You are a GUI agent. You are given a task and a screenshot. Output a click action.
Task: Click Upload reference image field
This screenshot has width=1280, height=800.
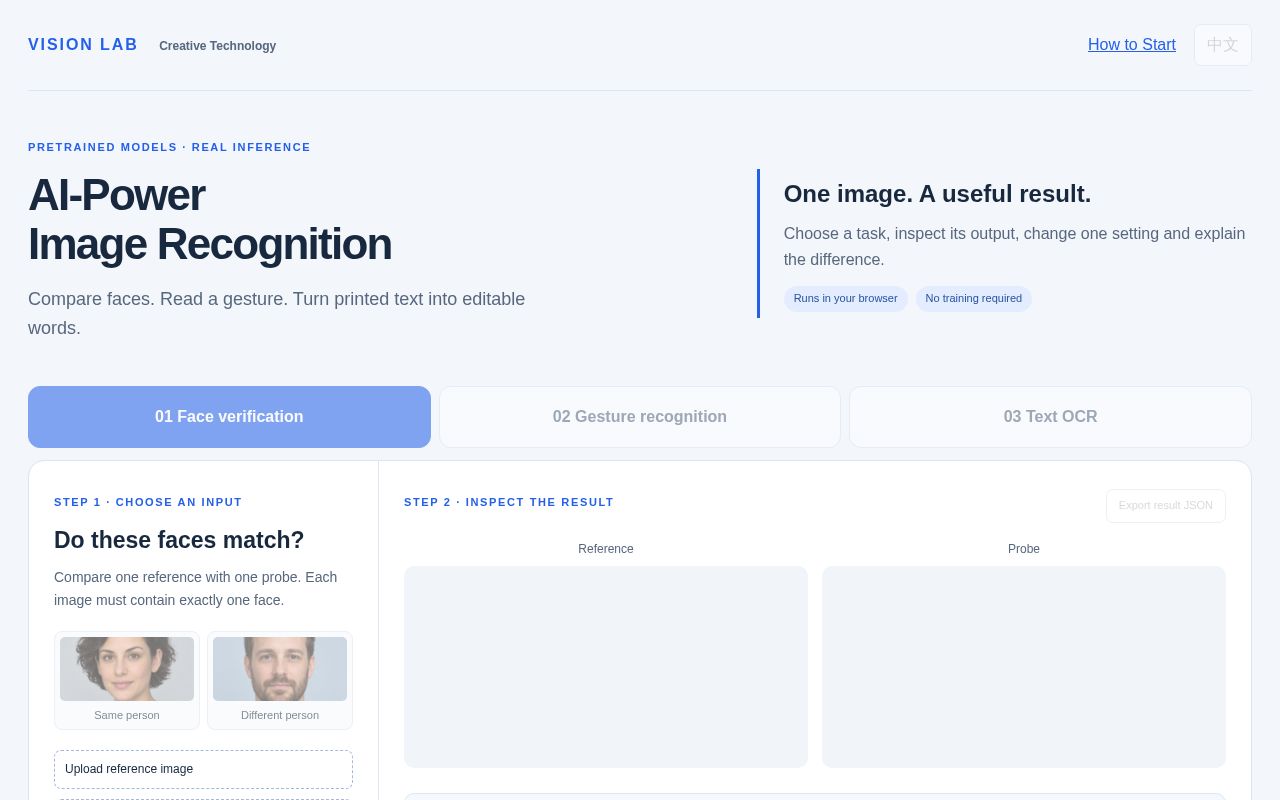pos(203,769)
